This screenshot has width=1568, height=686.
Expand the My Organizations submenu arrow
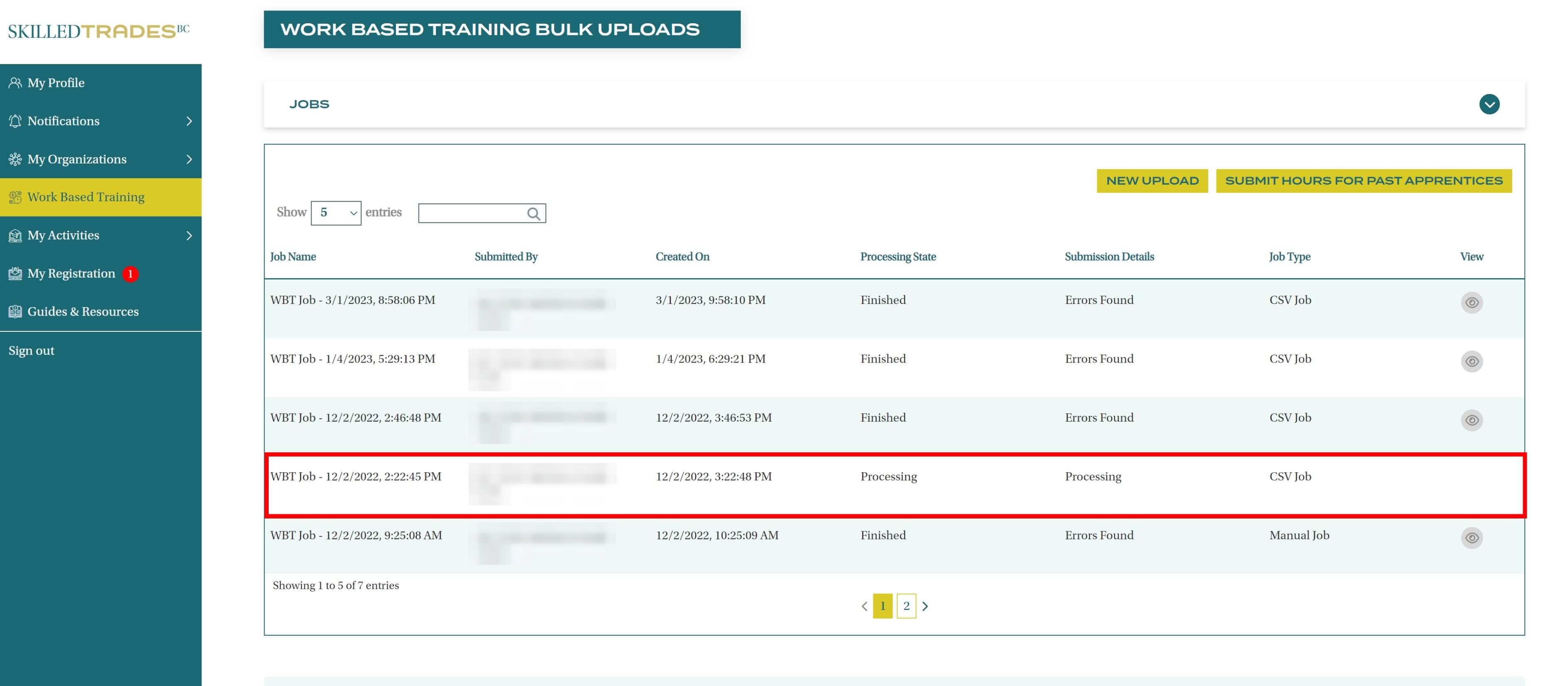click(189, 160)
